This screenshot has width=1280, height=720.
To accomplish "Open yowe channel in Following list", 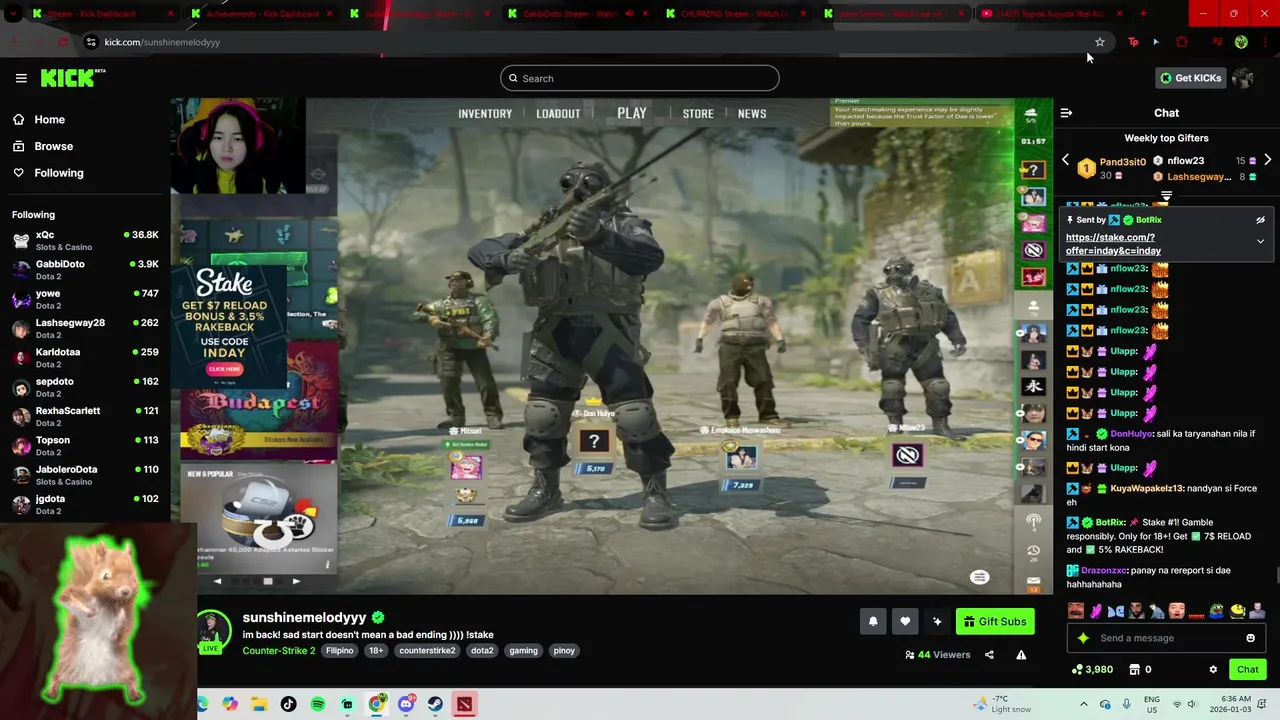I will click(85, 299).
